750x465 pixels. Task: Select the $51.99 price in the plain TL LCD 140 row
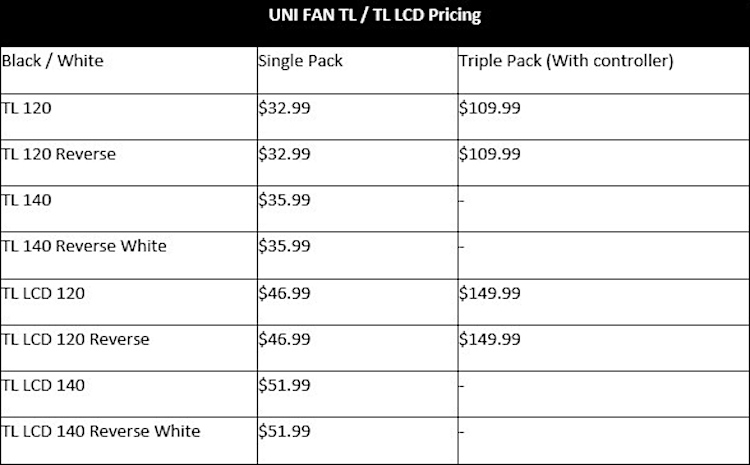[284, 385]
